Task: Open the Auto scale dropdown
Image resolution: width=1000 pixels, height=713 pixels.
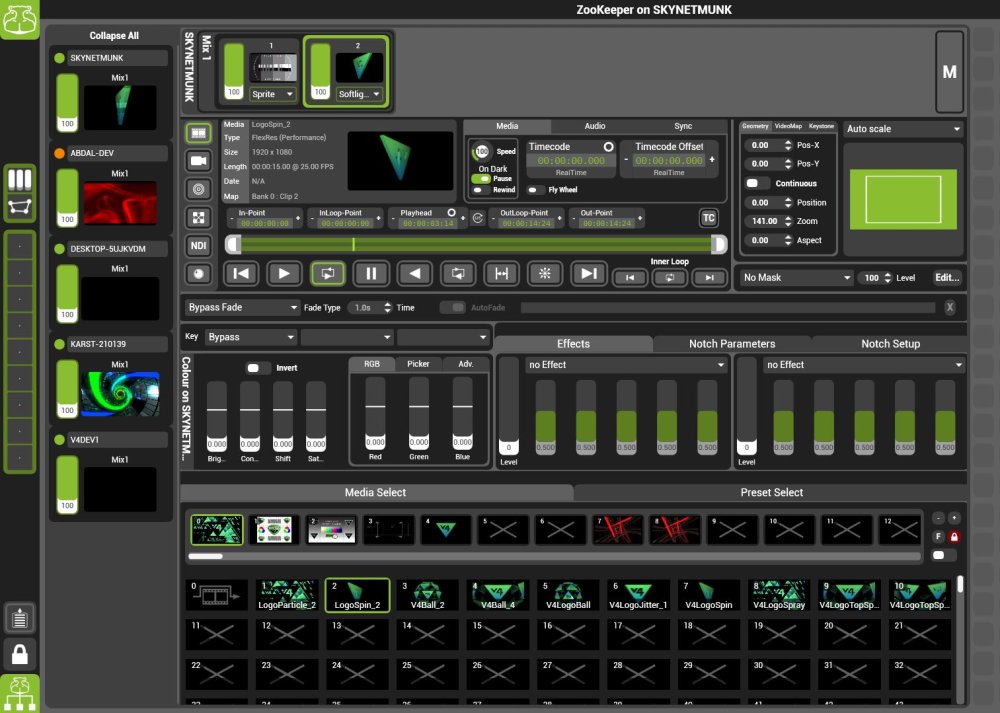Action: point(902,129)
